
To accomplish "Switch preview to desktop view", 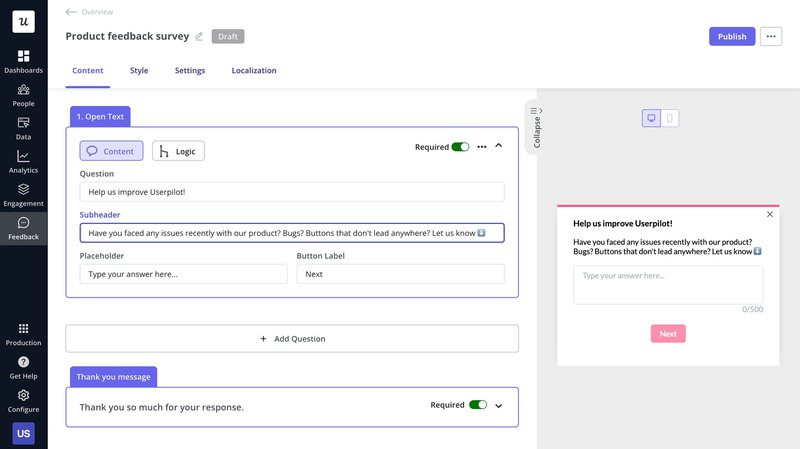I will point(651,118).
